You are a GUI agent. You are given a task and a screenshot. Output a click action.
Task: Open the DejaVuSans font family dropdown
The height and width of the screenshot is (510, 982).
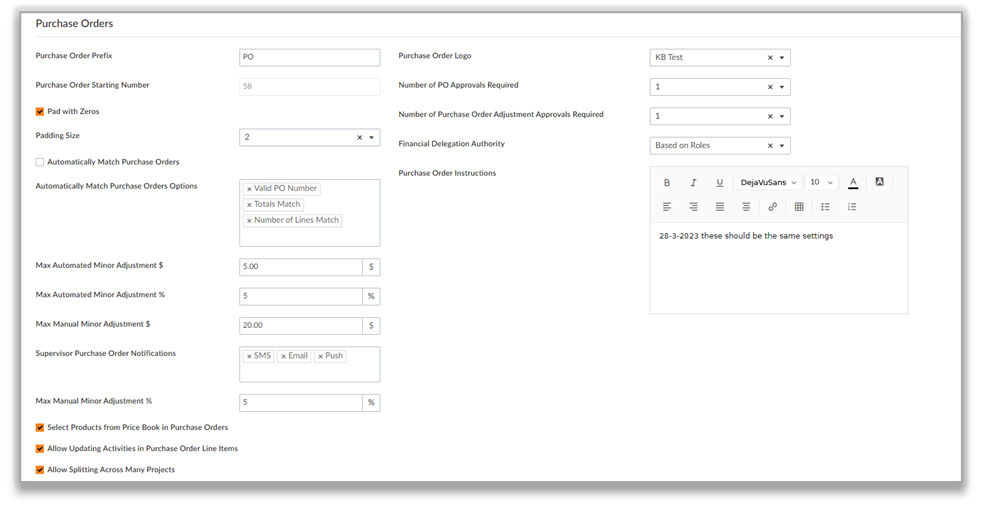[x=768, y=182]
